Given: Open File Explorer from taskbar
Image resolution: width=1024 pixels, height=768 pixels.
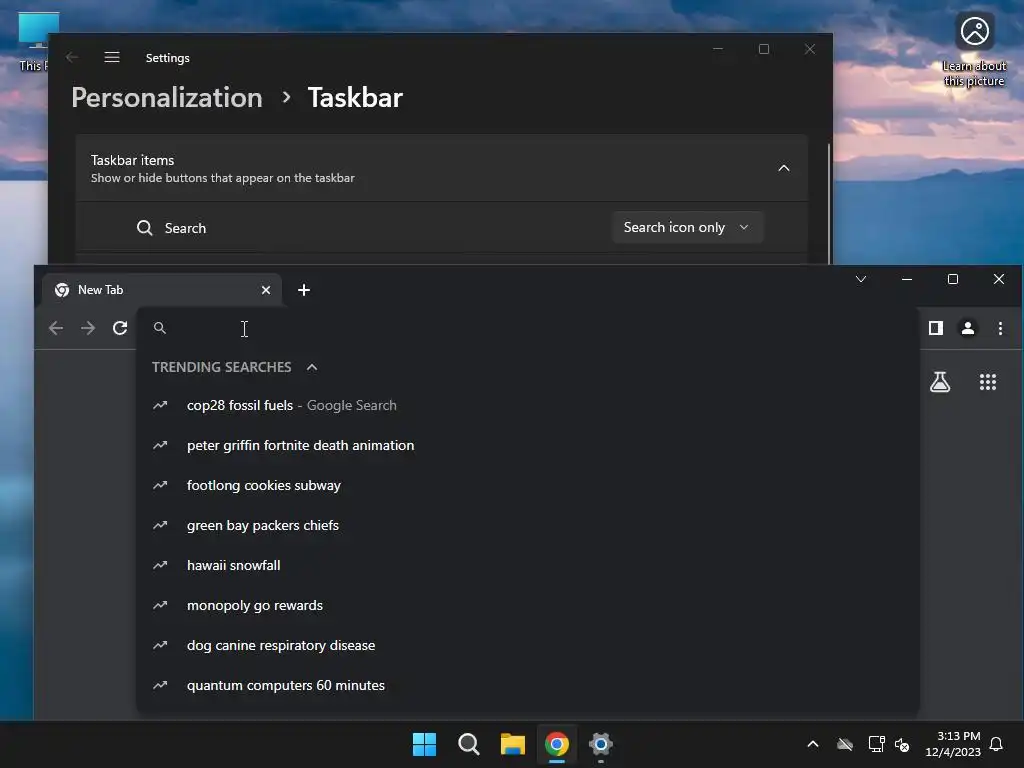Looking at the screenshot, I should pyautogui.click(x=513, y=744).
